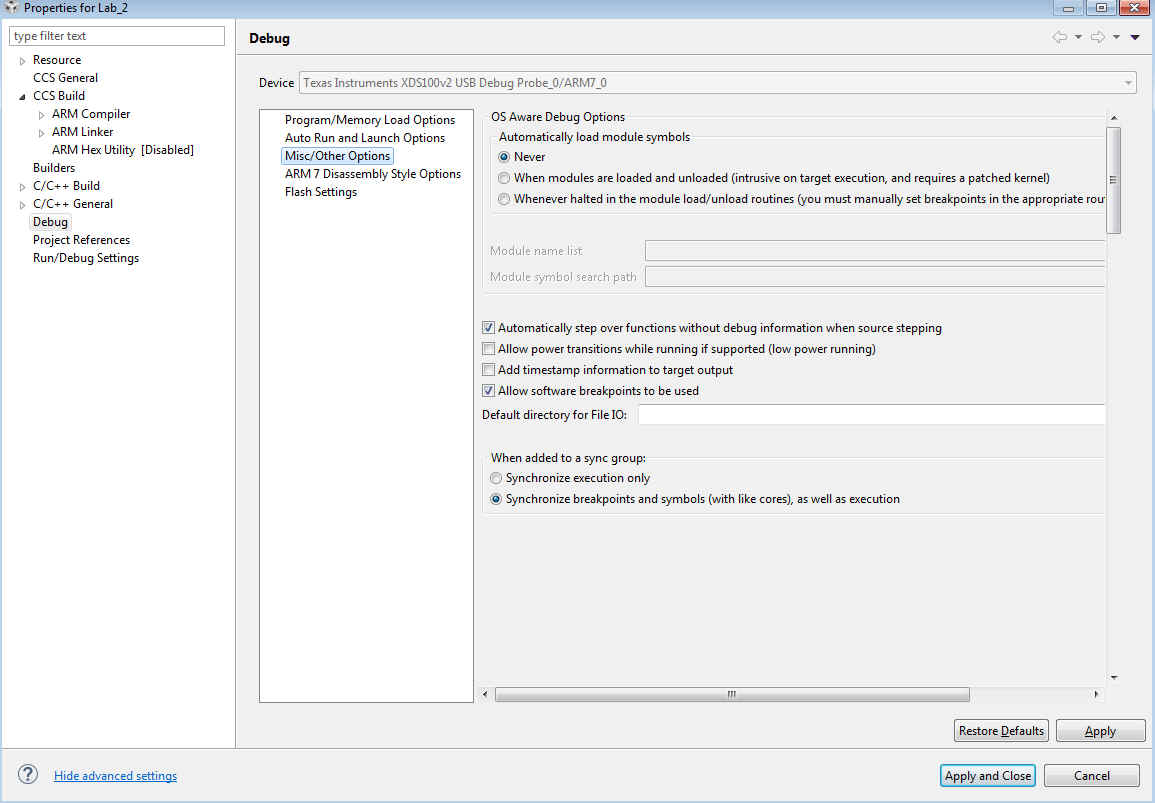Click the forward navigation arrow icon

pyautogui.click(x=1098, y=37)
